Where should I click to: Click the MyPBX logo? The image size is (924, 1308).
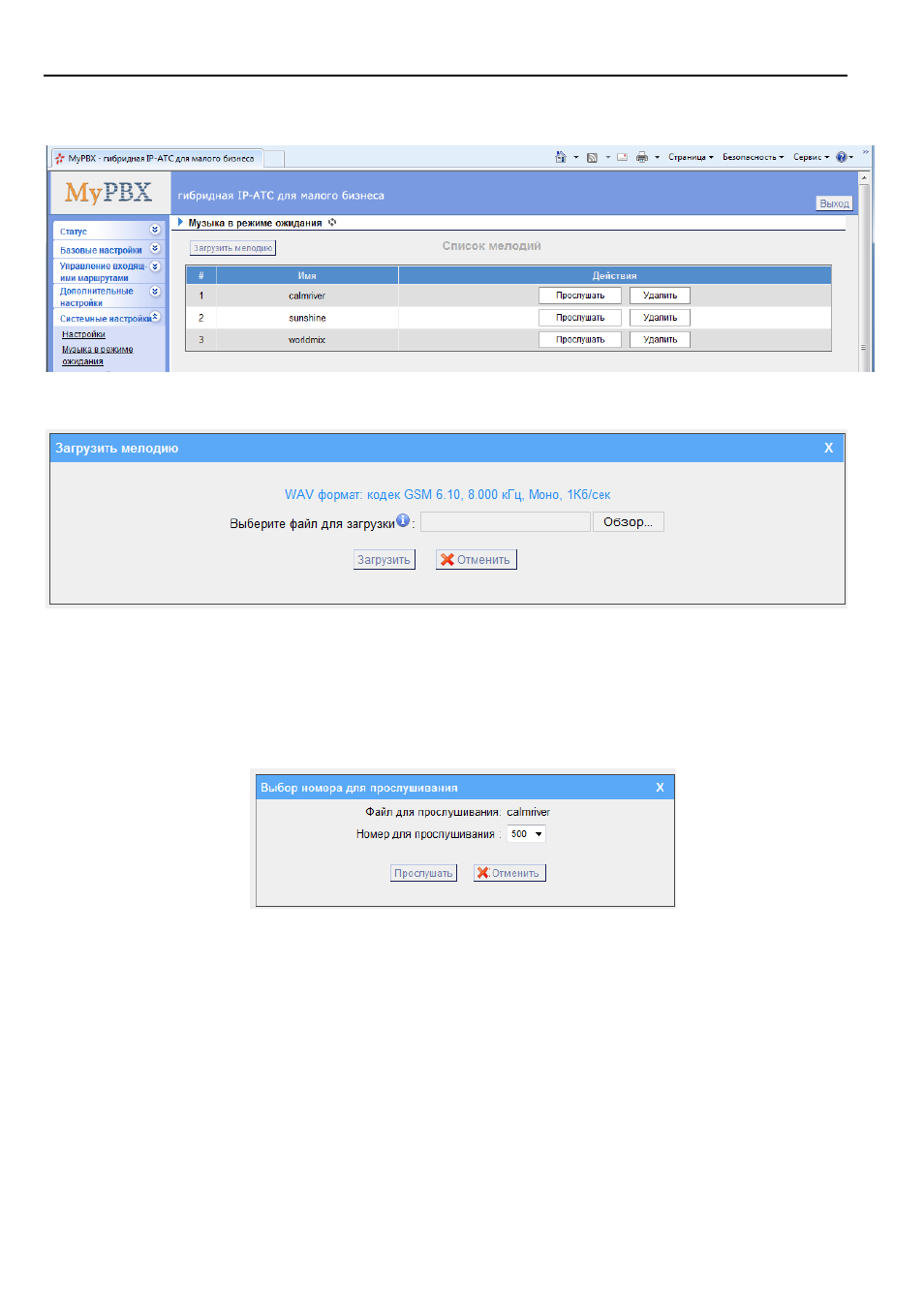[x=108, y=193]
